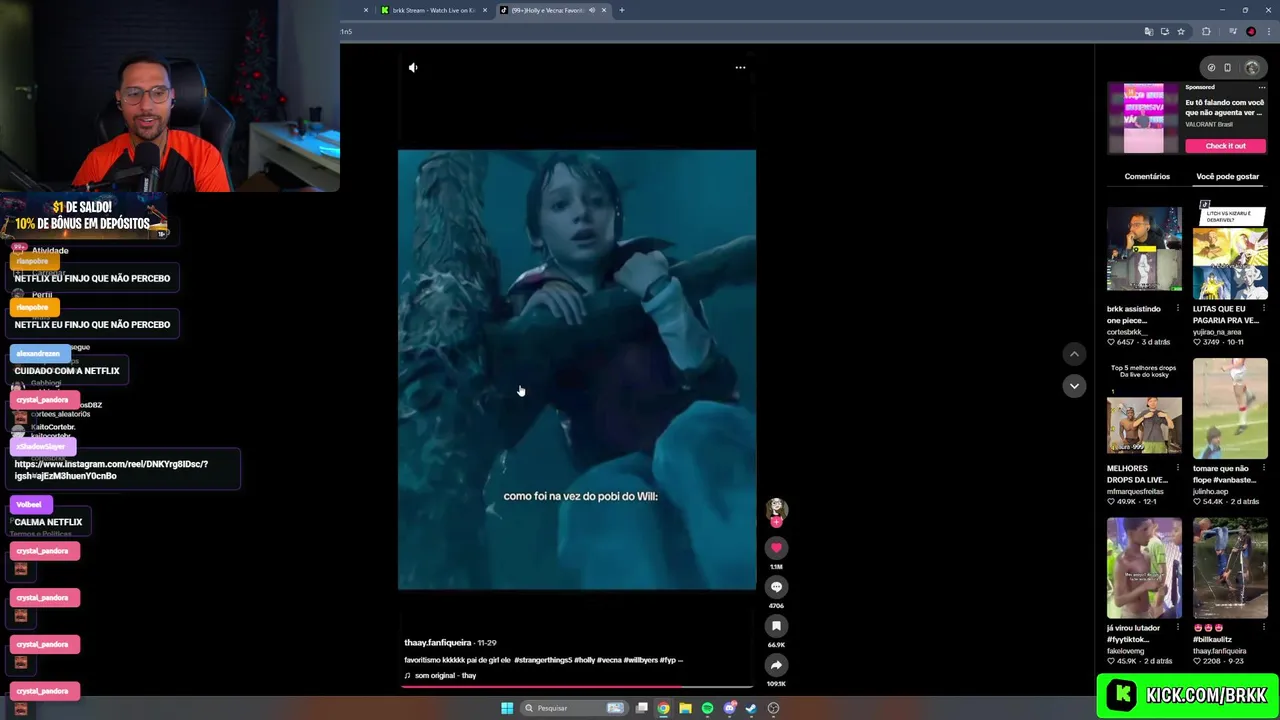Open the MELHORES DROPS DA LIVE thumbnail
Image resolution: width=1280 pixels, height=720 pixels.
(x=1144, y=409)
